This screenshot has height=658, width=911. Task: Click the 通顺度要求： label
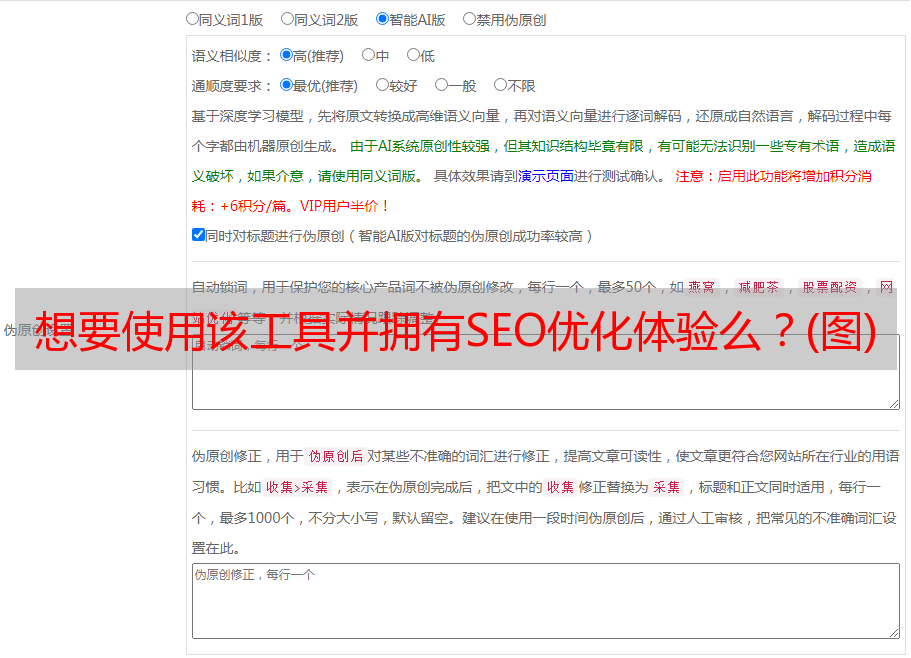(232, 86)
